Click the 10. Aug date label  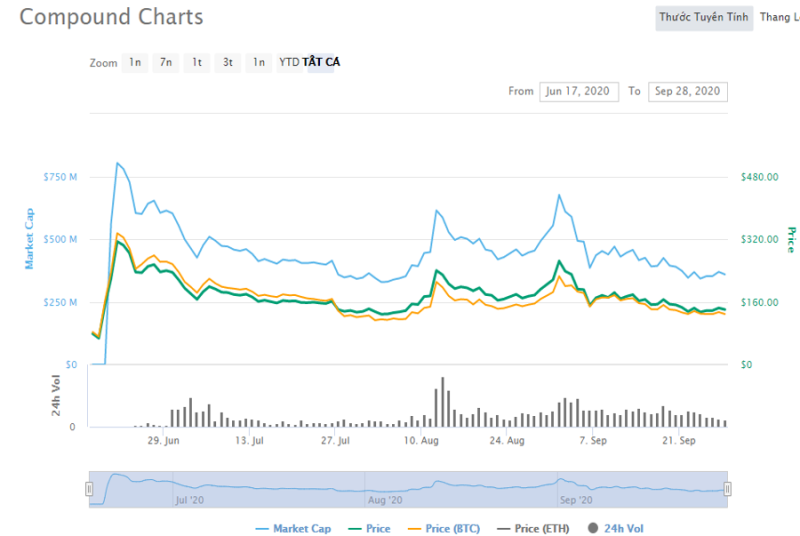pyautogui.click(x=421, y=441)
